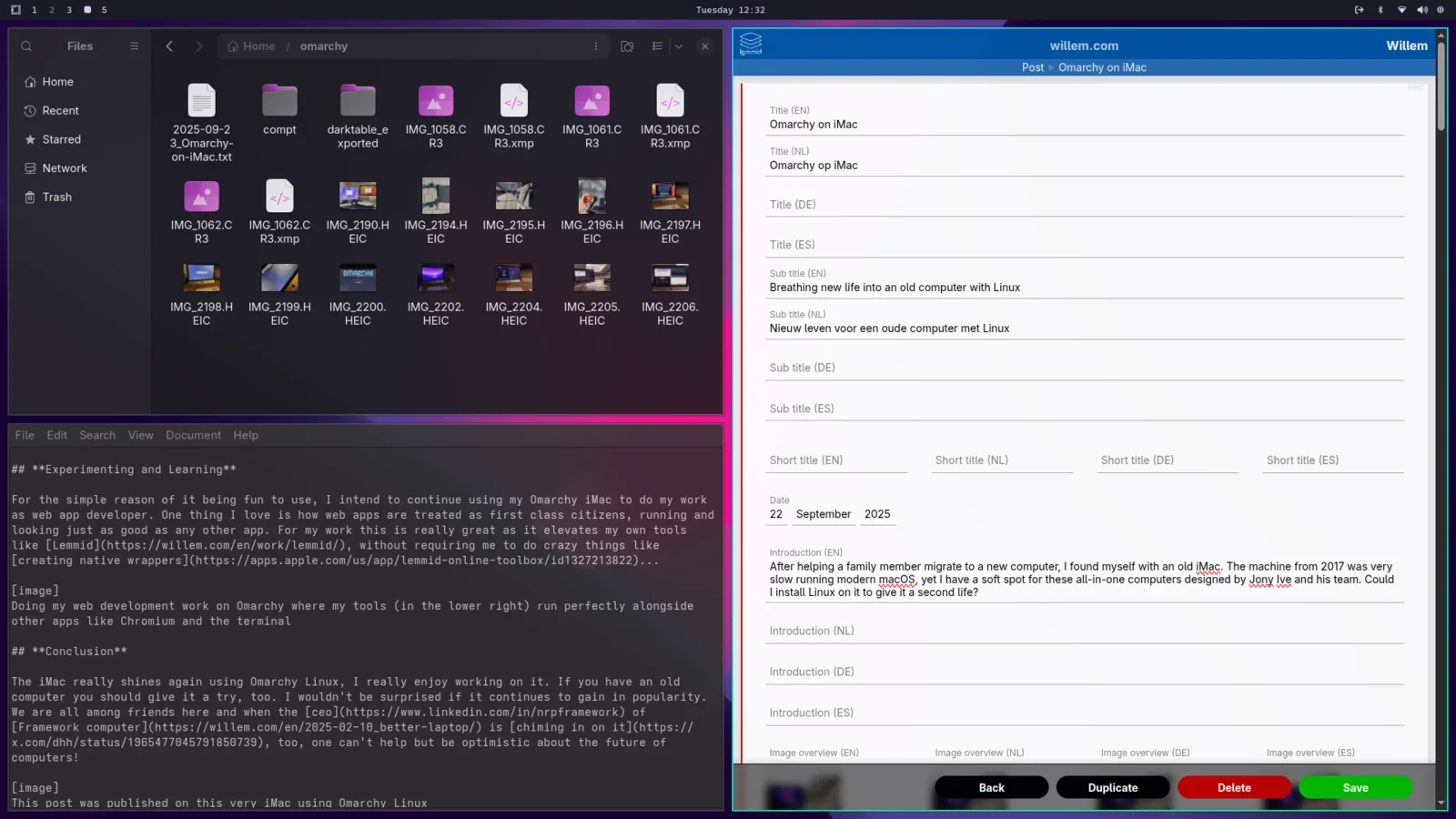Click Home in the Files path bar
This screenshot has height=819, width=1456.
pos(251,46)
